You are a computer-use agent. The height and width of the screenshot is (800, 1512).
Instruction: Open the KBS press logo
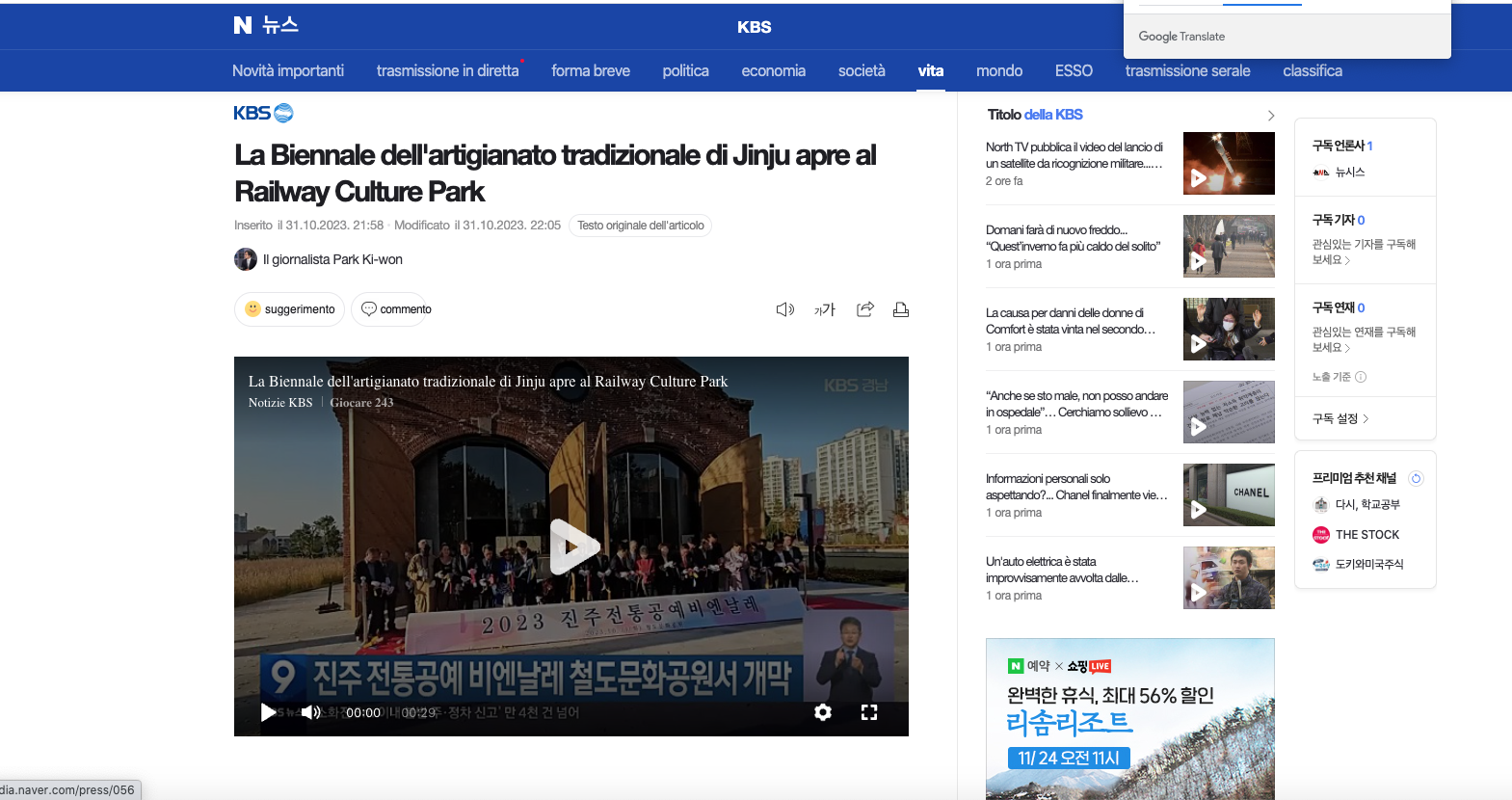tap(263, 113)
